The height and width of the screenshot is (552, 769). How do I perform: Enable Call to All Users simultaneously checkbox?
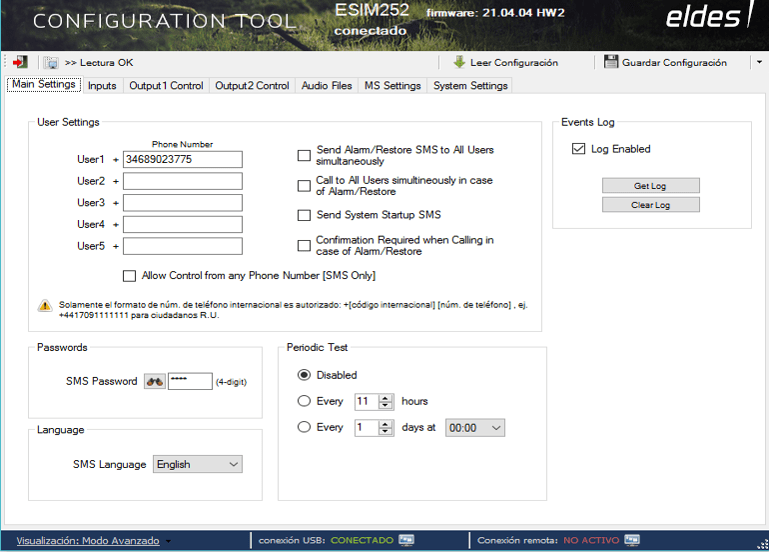pos(304,186)
